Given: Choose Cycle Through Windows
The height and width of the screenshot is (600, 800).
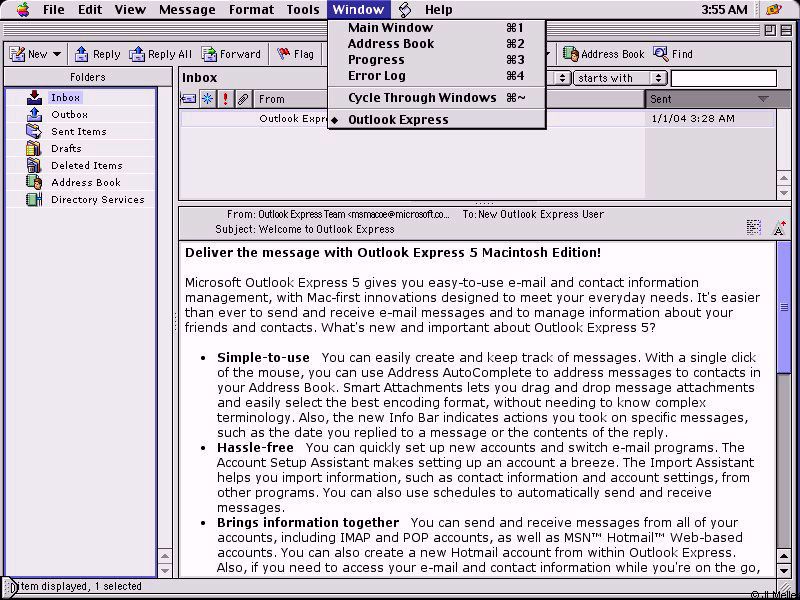Looking at the screenshot, I should click(437, 97).
